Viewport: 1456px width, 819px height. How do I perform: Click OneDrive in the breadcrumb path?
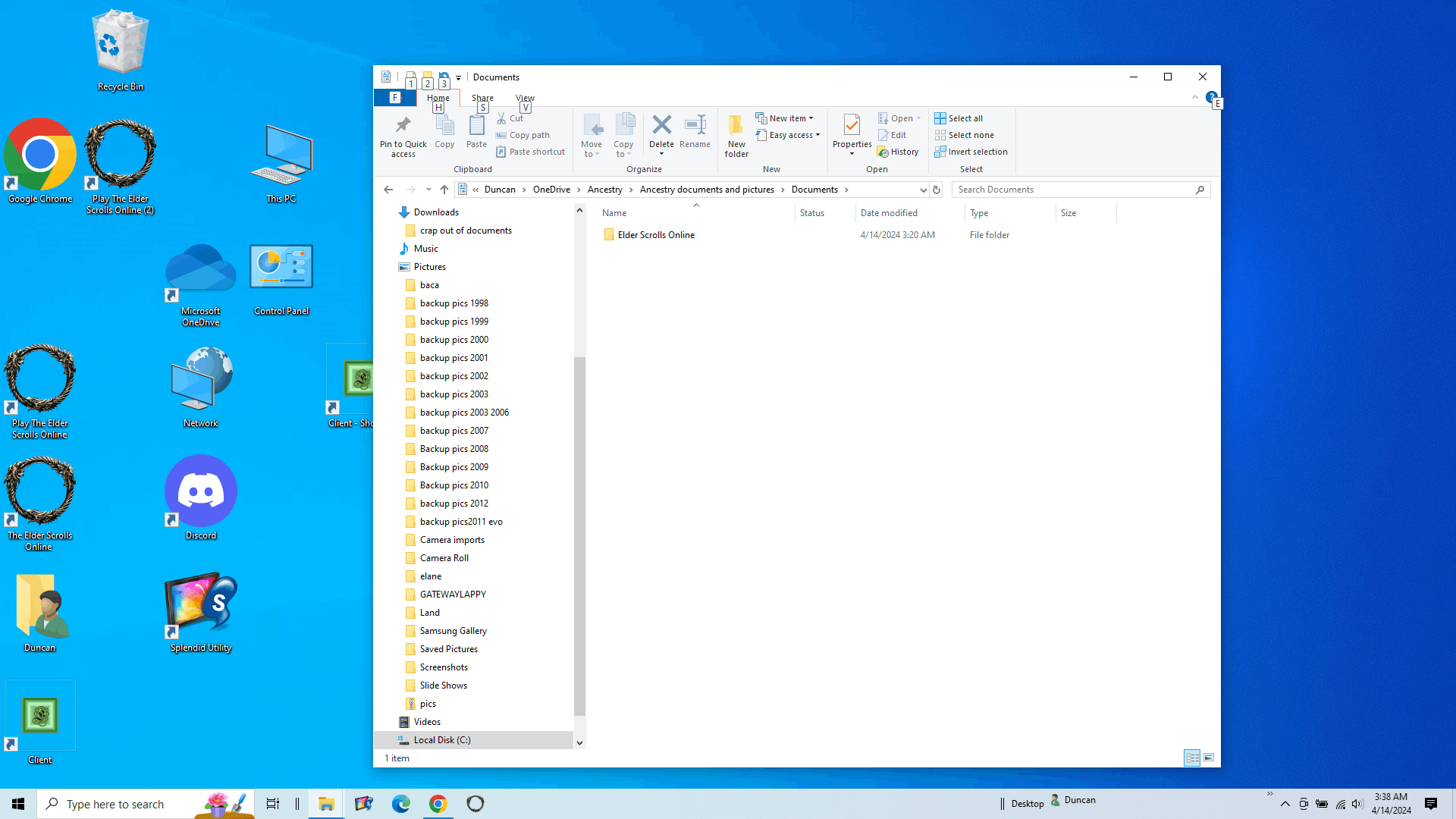(x=551, y=190)
